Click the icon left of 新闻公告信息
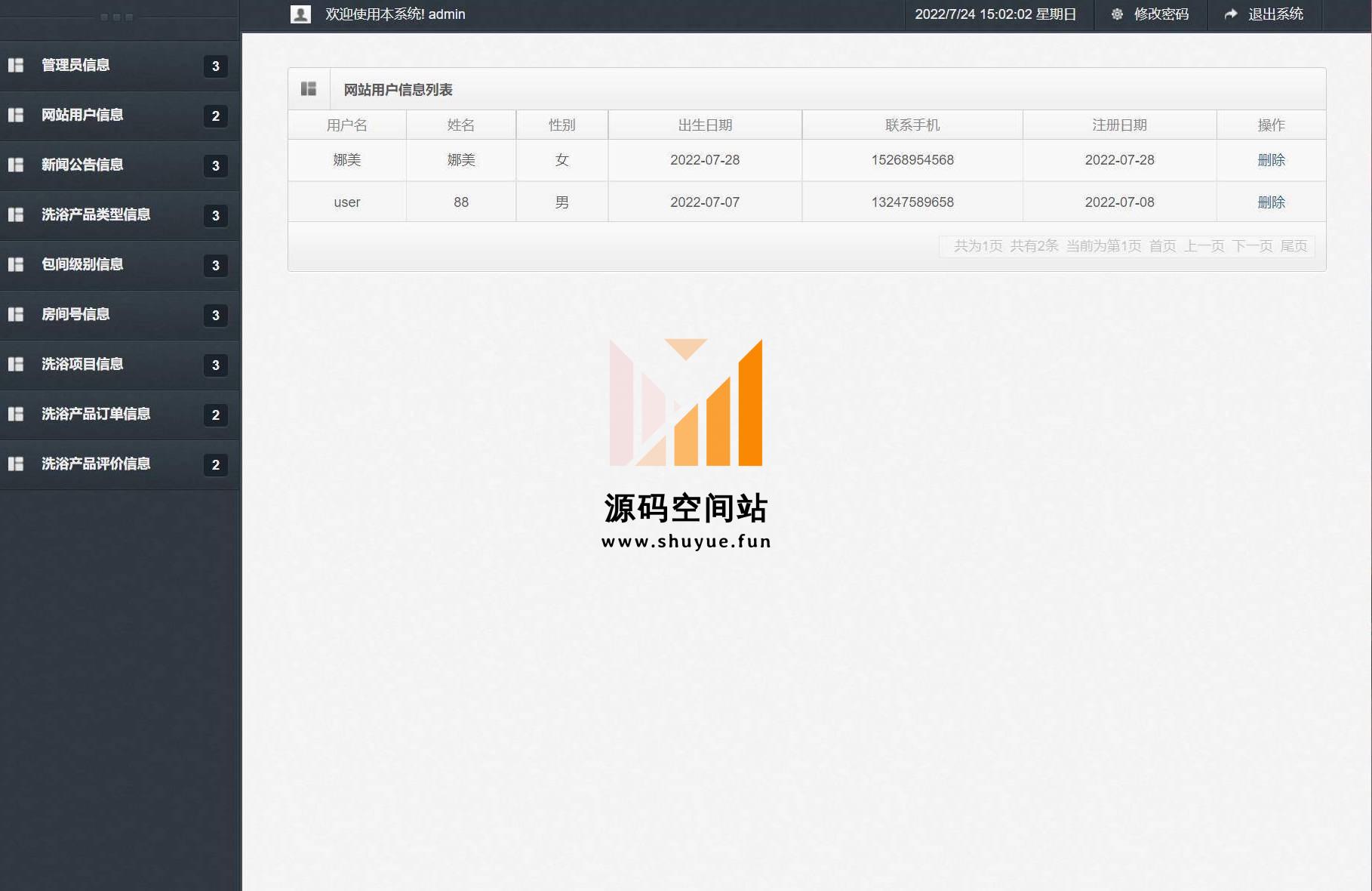This screenshot has width=1372, height=891. click(x=16, y=165)
